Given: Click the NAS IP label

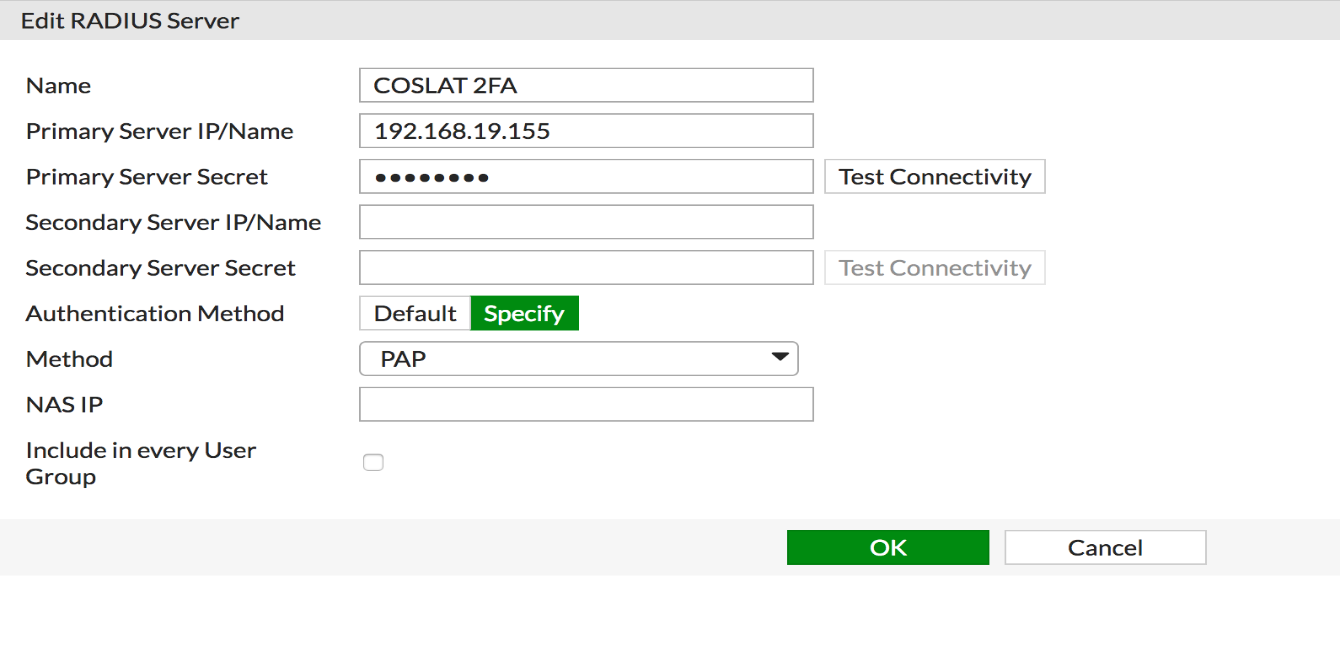Looking at the screenshot, I should [64, 404].
